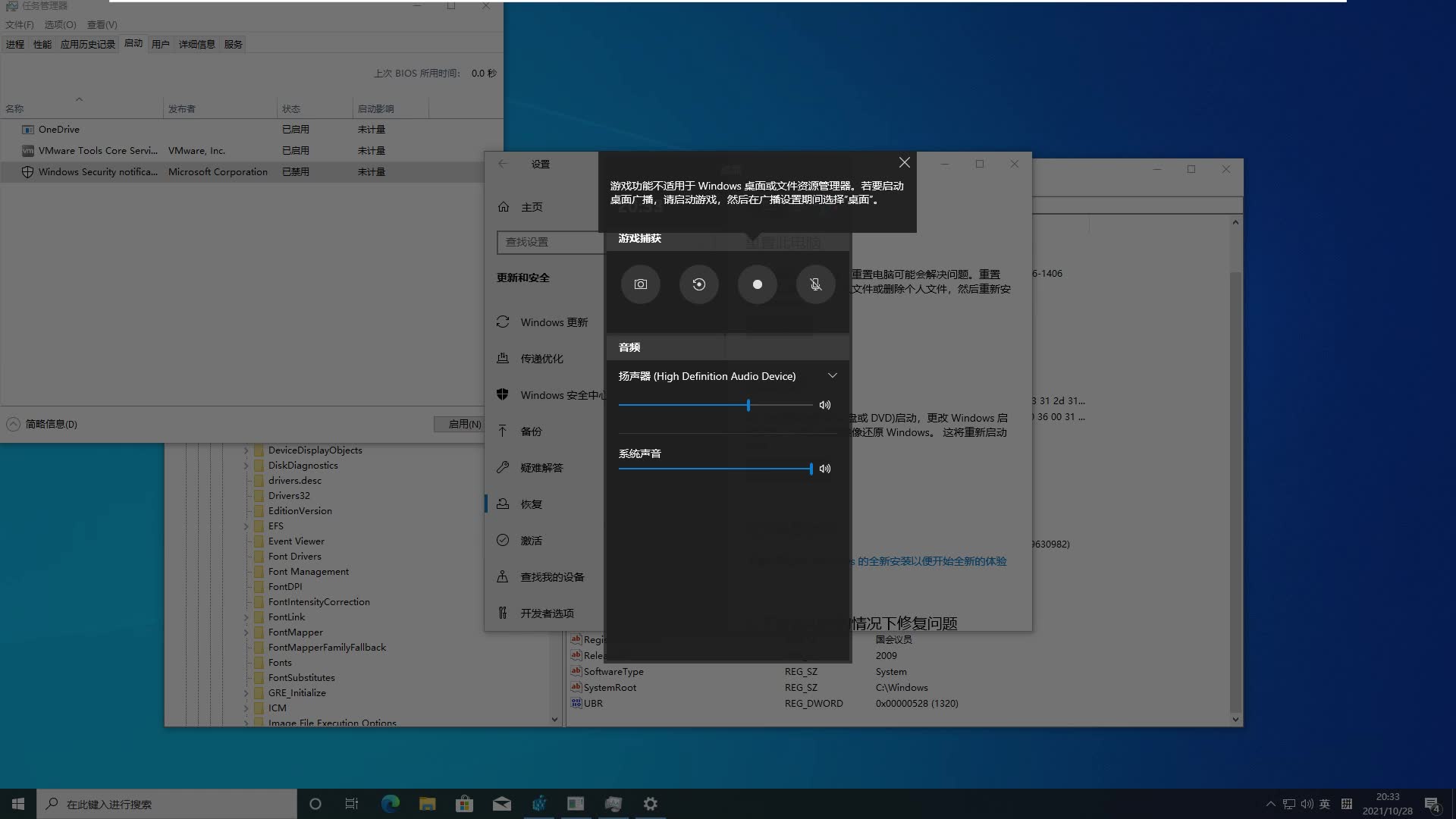
Task: Open Activation in Settings sidebar
Action: pos(519,541)
